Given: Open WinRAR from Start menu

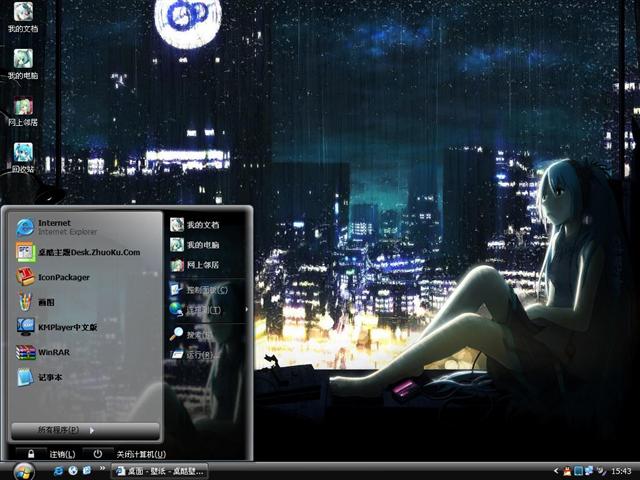Looking at the screenshot, I should [85, 352].
